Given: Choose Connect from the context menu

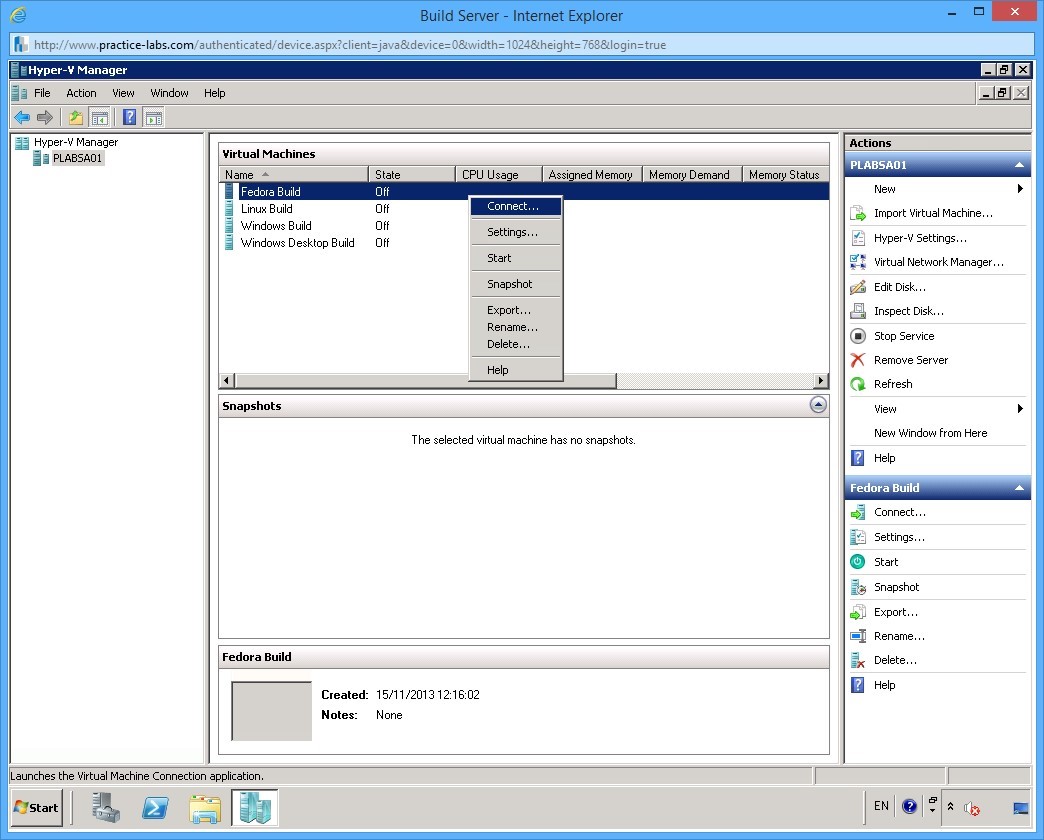Looking at the screenshot, I should [514, 206].
